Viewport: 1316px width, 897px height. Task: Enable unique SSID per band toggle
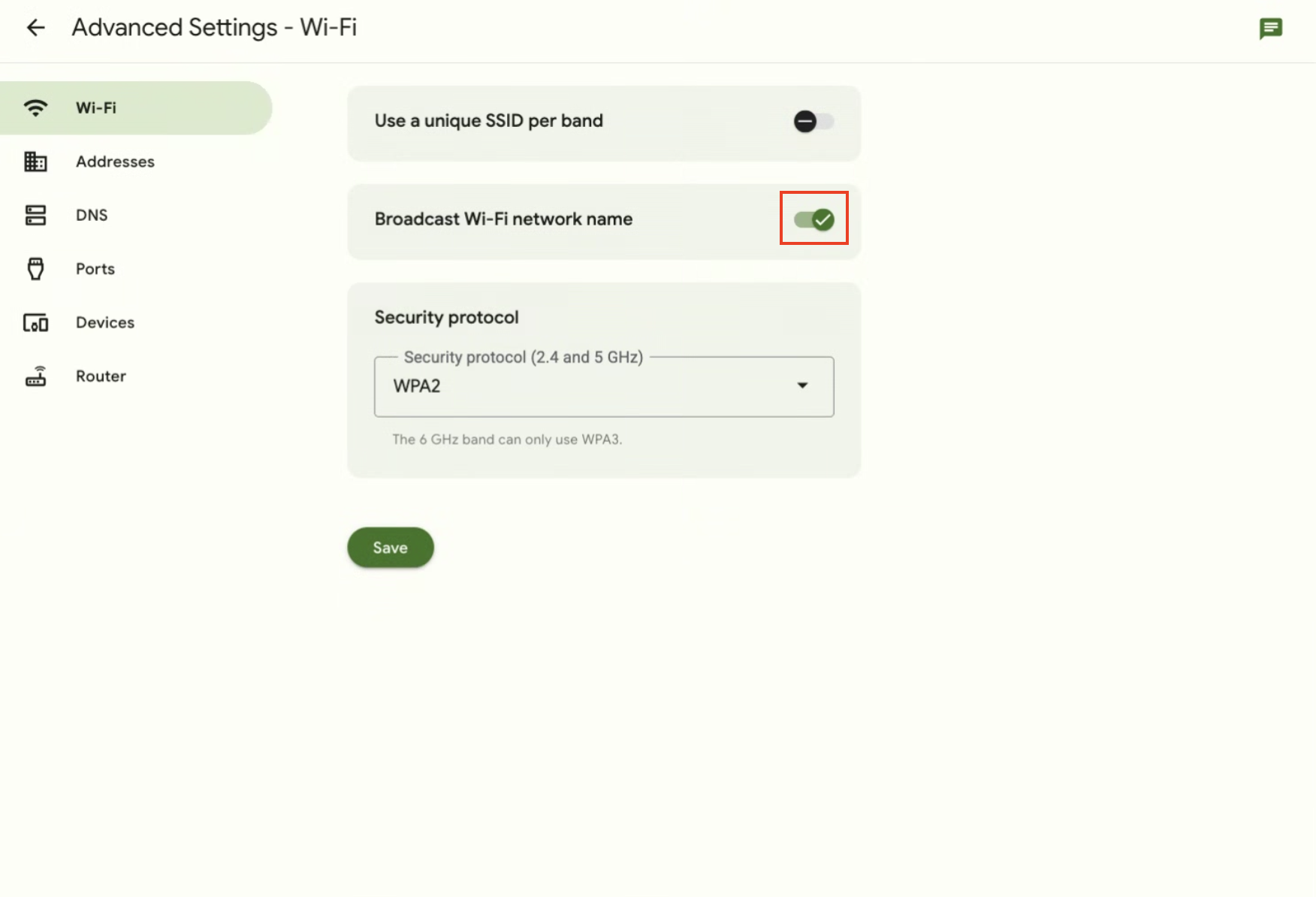(813, 121)
